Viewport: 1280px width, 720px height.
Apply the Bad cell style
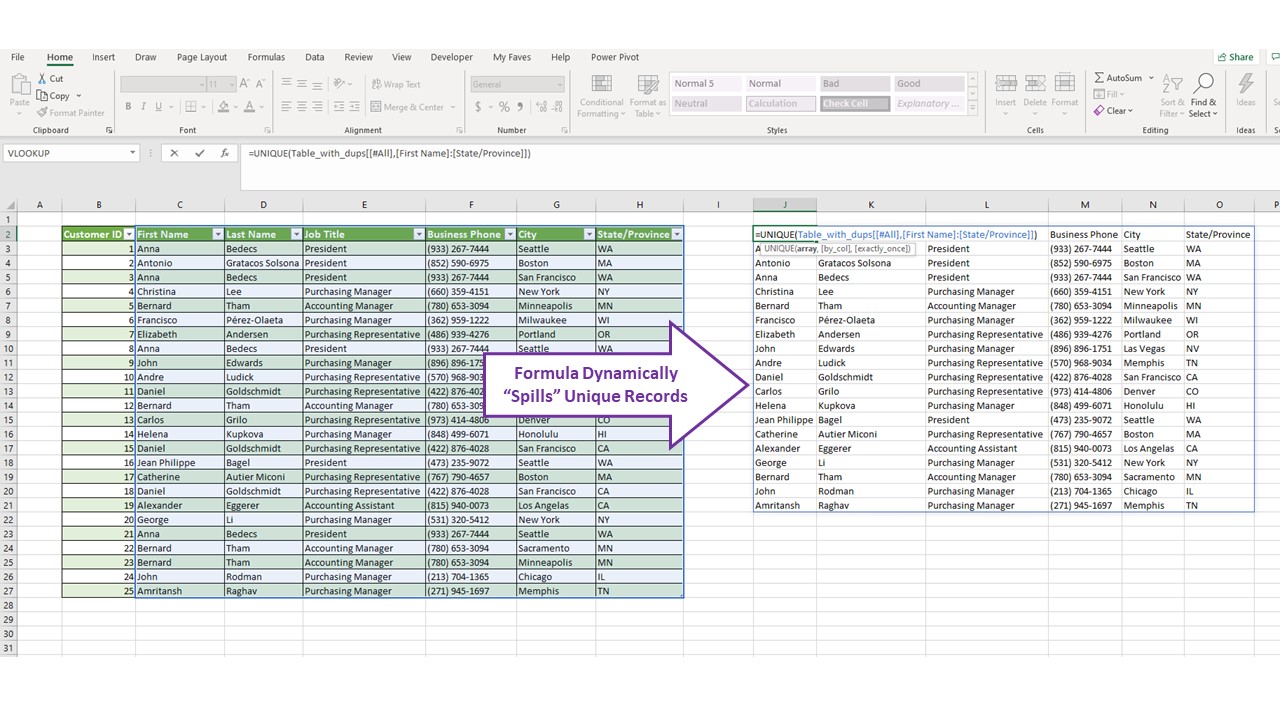pyautogui.click(x=855, y=84)
